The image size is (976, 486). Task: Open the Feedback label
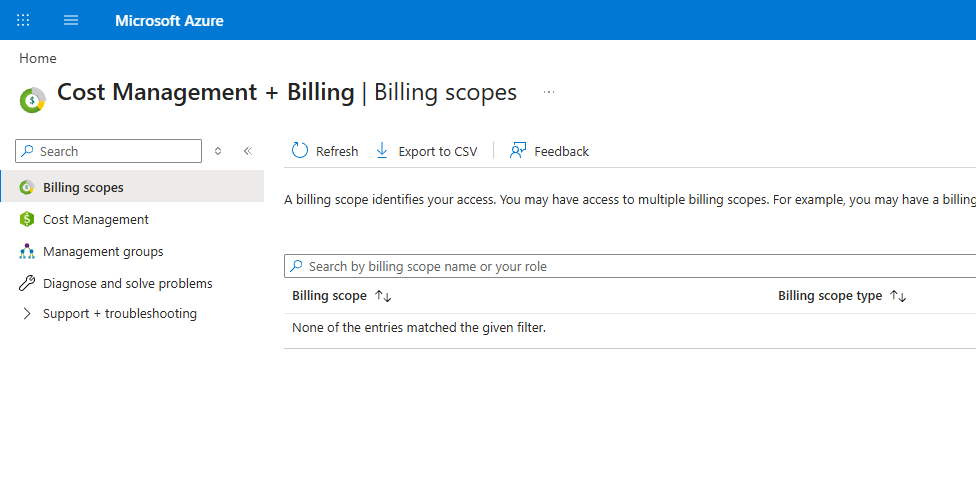coord(561,151)
